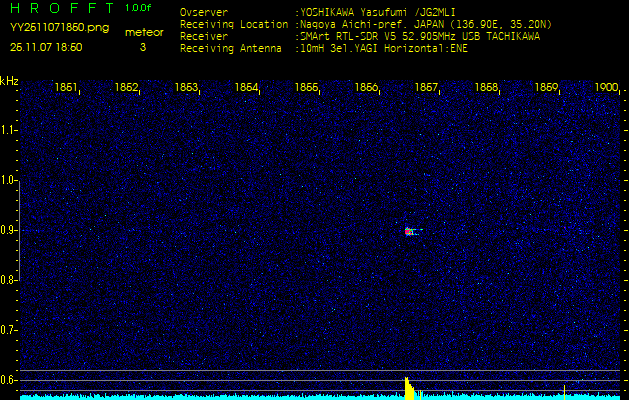The width and height of the screenshot is (629, 400).
Task: Select the 1855 time marker
Action: click(x=306, y=88)
